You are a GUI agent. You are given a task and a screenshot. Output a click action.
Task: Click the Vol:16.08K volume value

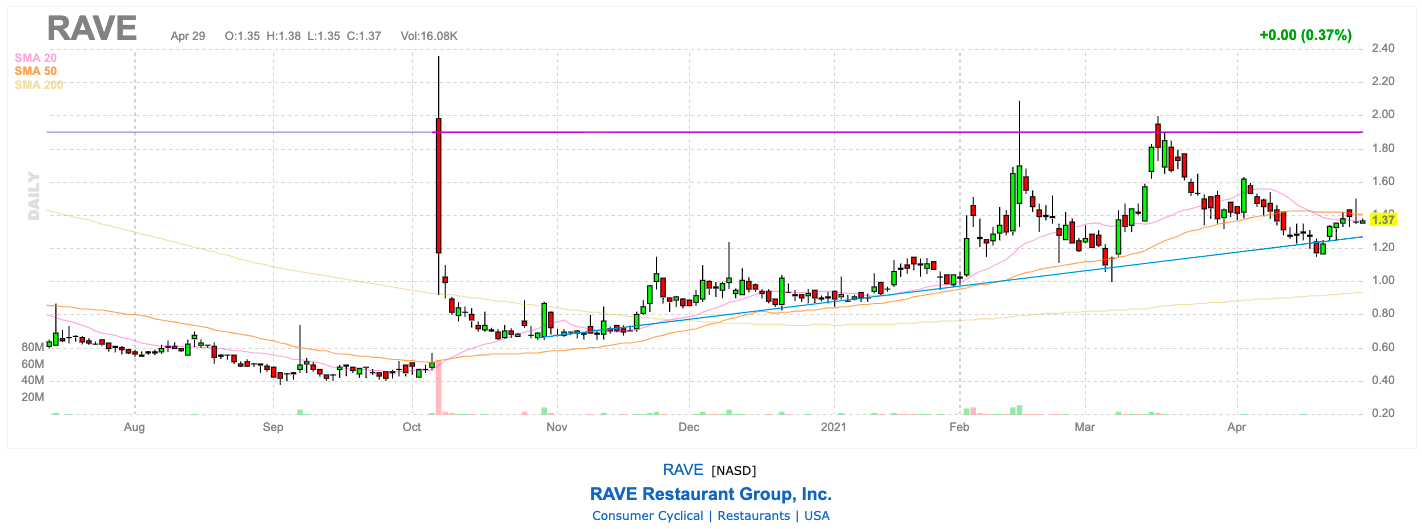click(428, 36)
